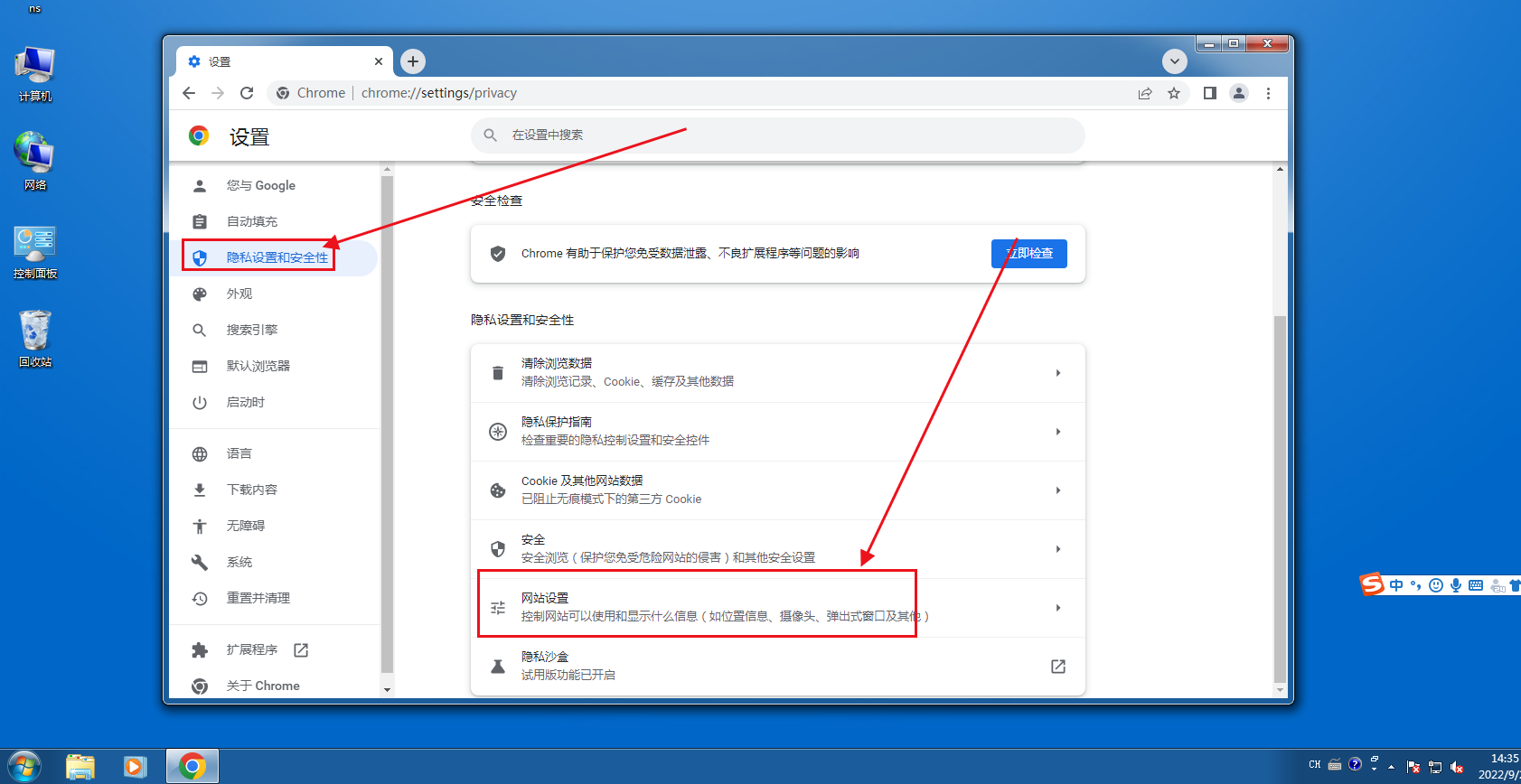Navigate back with the back arrow
Viewport: 1521px width, 784px height.
189,93
